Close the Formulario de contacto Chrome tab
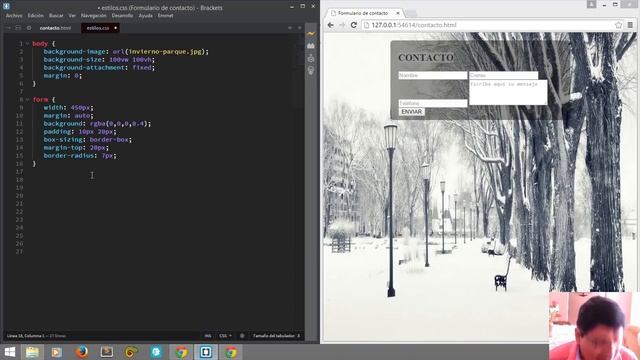 398,13
